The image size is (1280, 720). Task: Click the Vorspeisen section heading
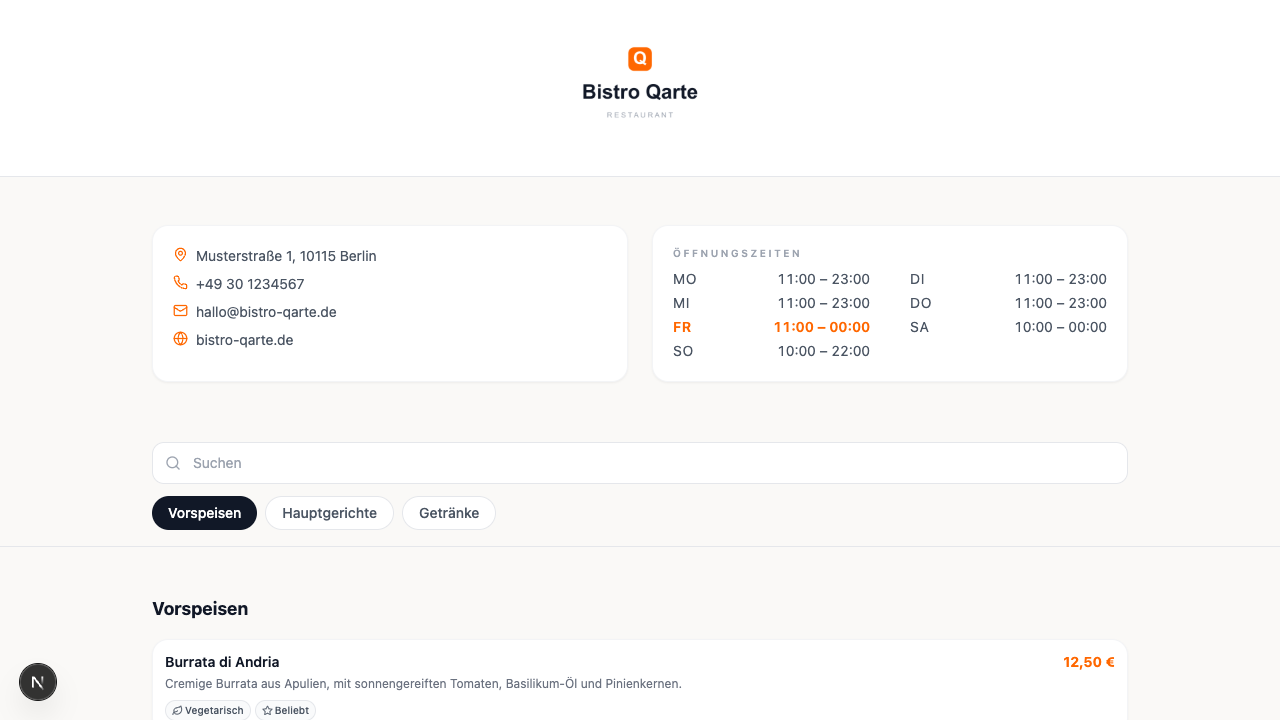[x=200, y=608]
